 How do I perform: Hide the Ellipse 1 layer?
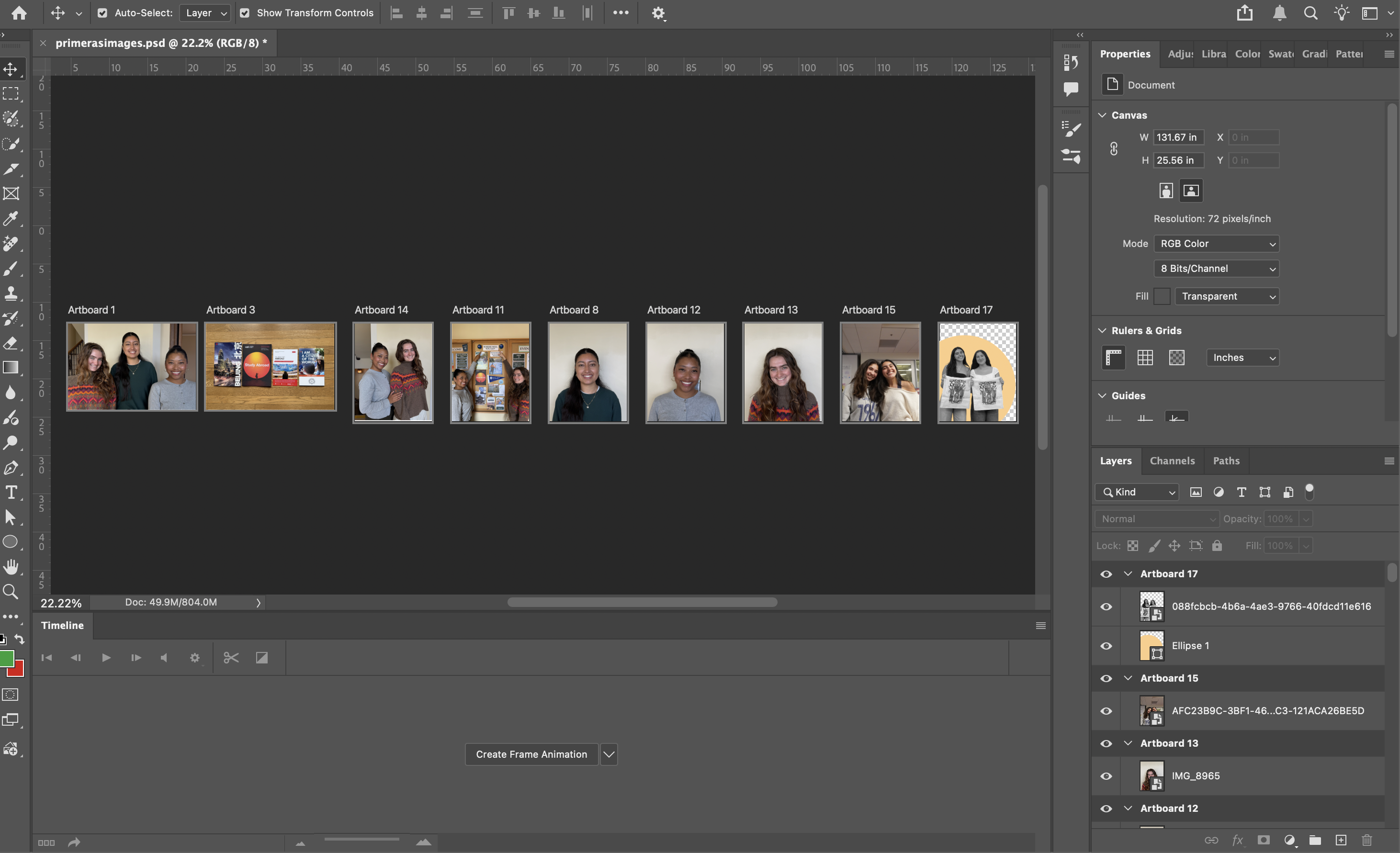(x=1106, y=646)
